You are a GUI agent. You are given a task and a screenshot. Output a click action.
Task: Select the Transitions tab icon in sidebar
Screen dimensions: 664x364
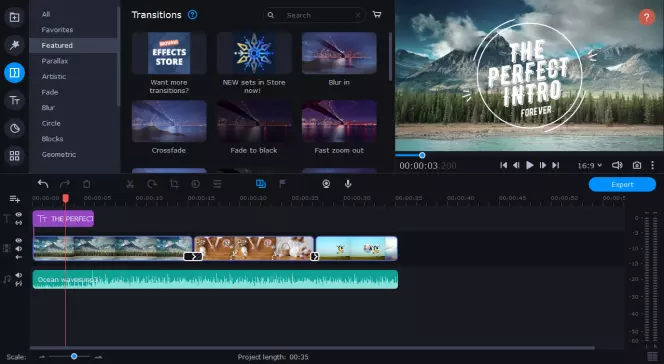point(14,73)
